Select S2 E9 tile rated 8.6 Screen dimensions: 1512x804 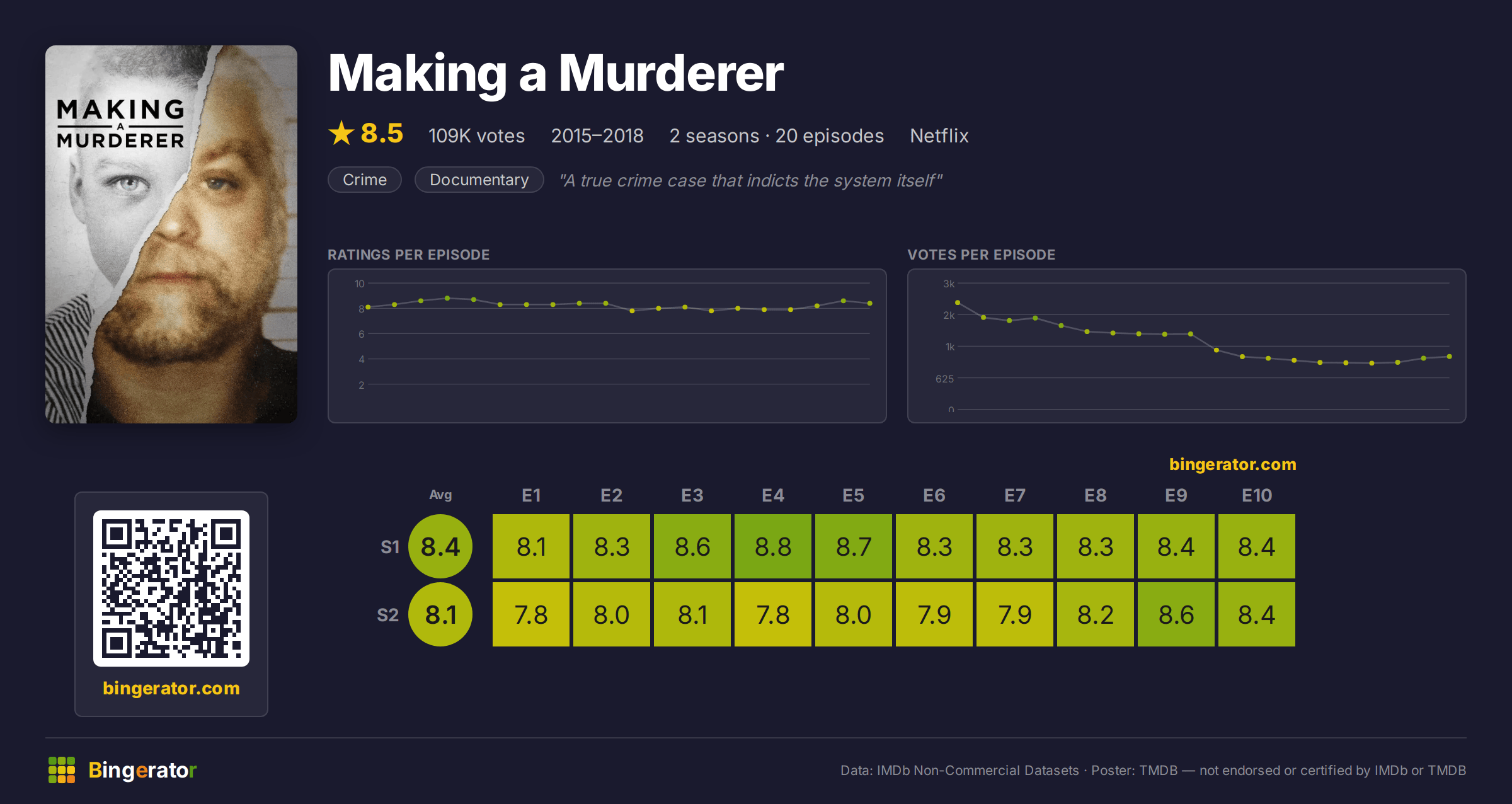[1176, 614]
